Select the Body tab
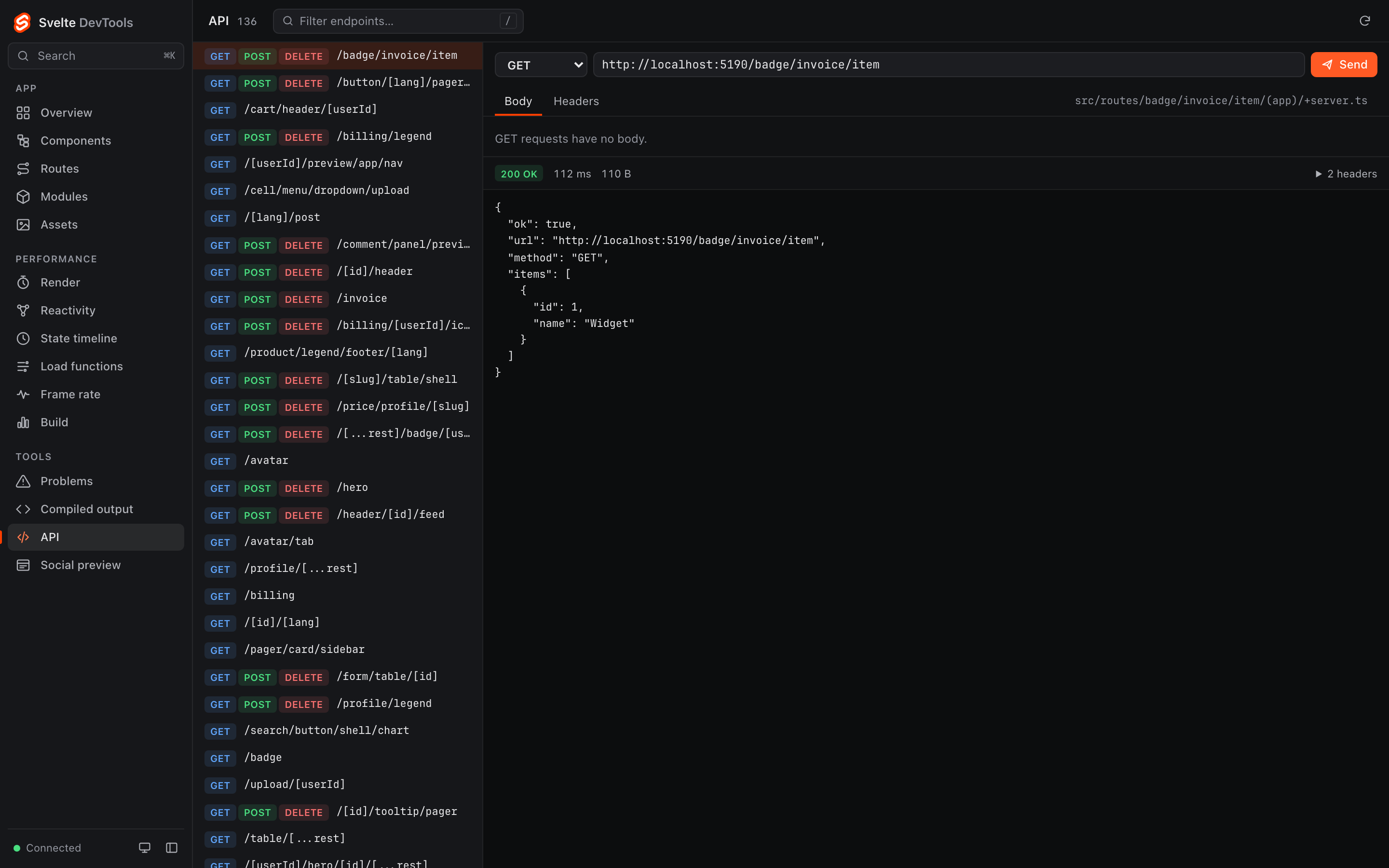 point(517,101)
